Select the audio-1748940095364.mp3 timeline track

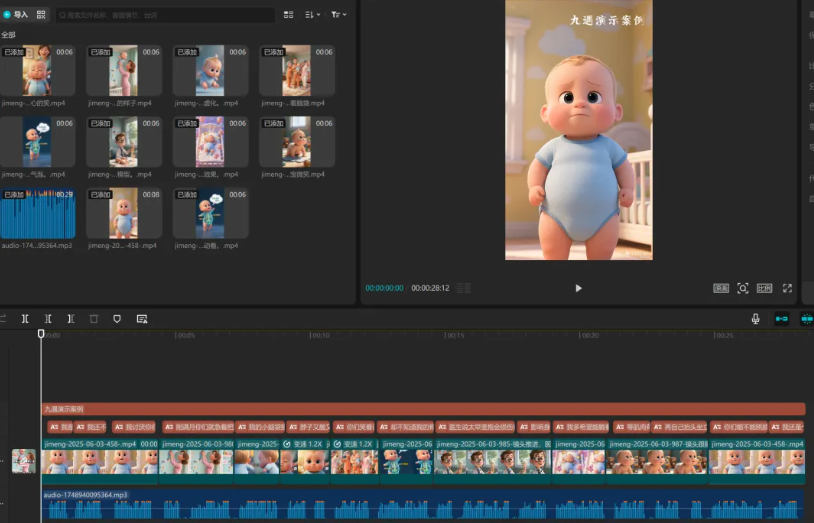(x=423, y=506)
